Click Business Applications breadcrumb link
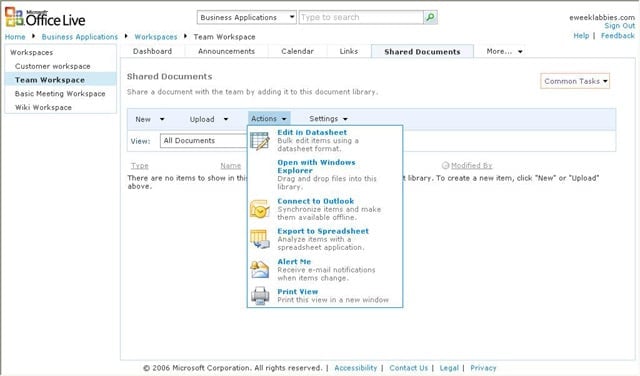This screenshot has height=376, width=640. pyautogui.click(x=80, y=37)
